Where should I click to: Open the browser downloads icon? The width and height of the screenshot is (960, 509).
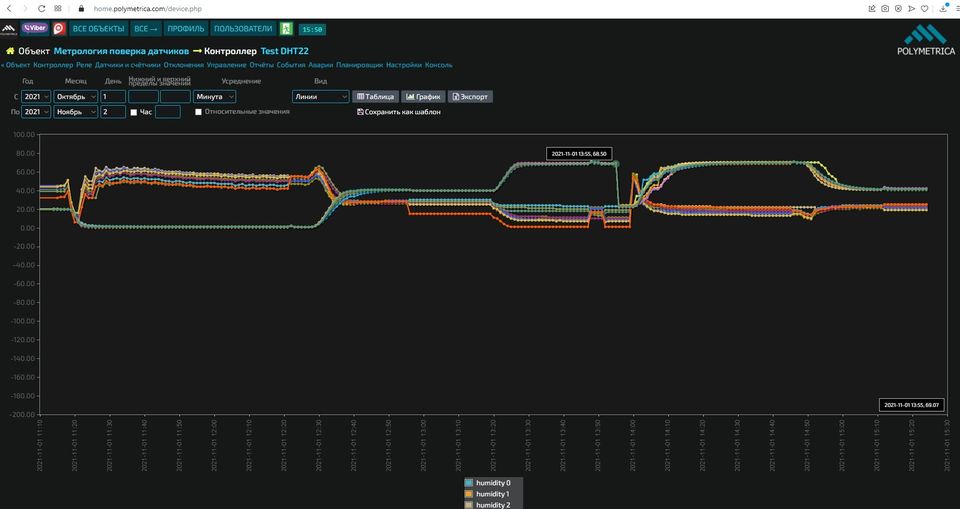point(944,7)
